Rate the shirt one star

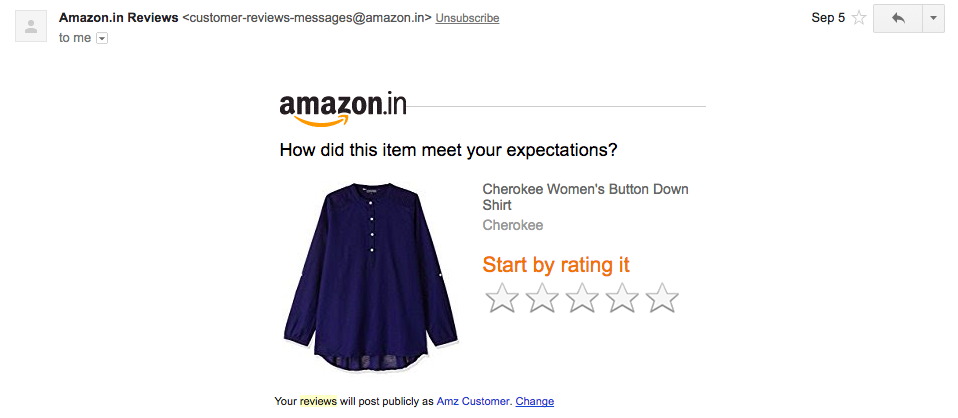(x=502, y=298)
